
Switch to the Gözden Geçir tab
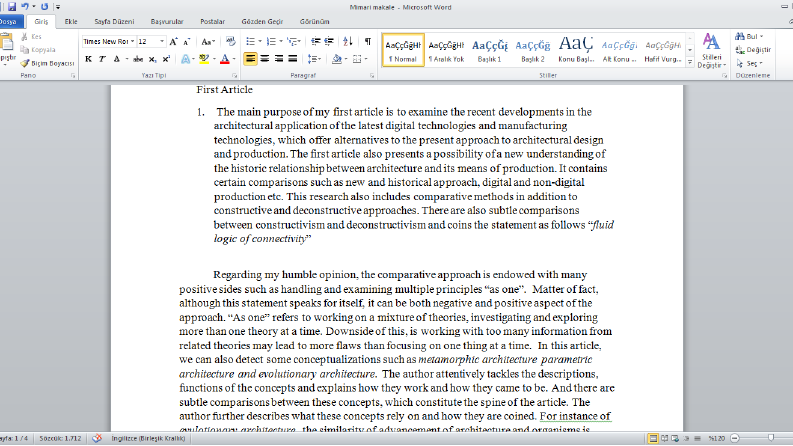point(262,22)
